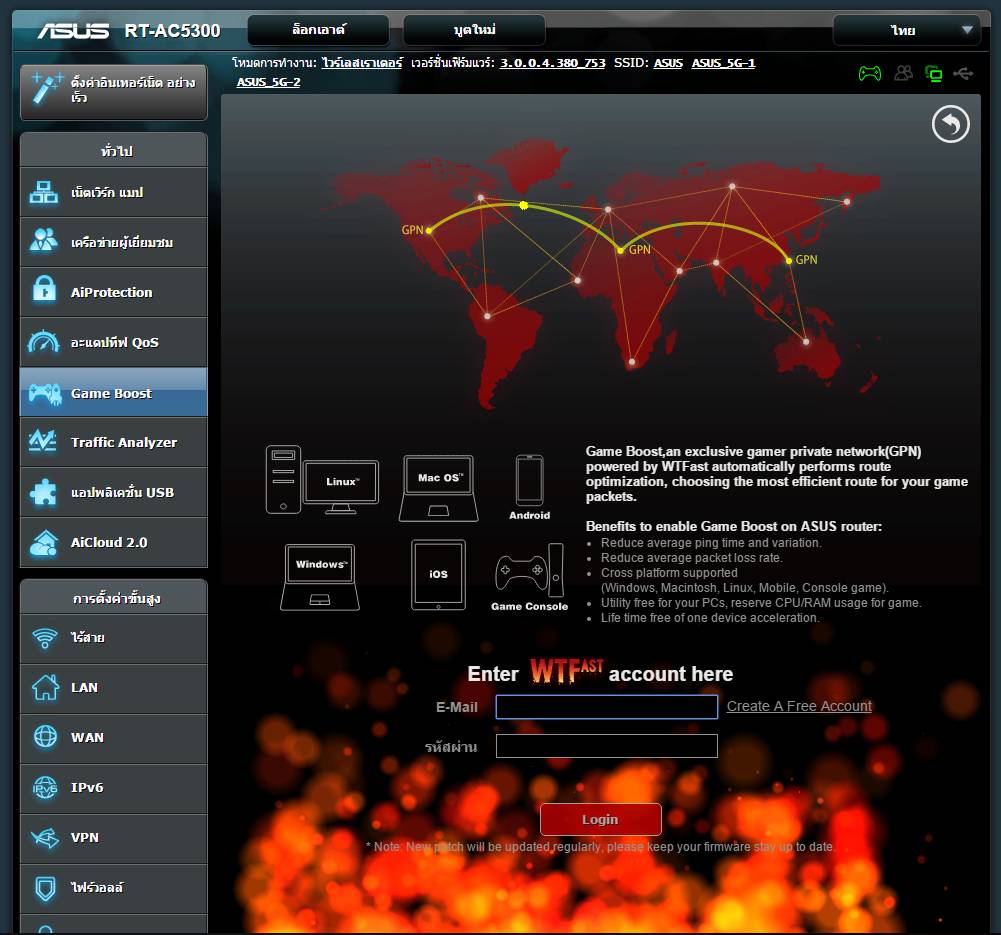
Task: Click the VPN arrows icon
Action: [45, 837]
